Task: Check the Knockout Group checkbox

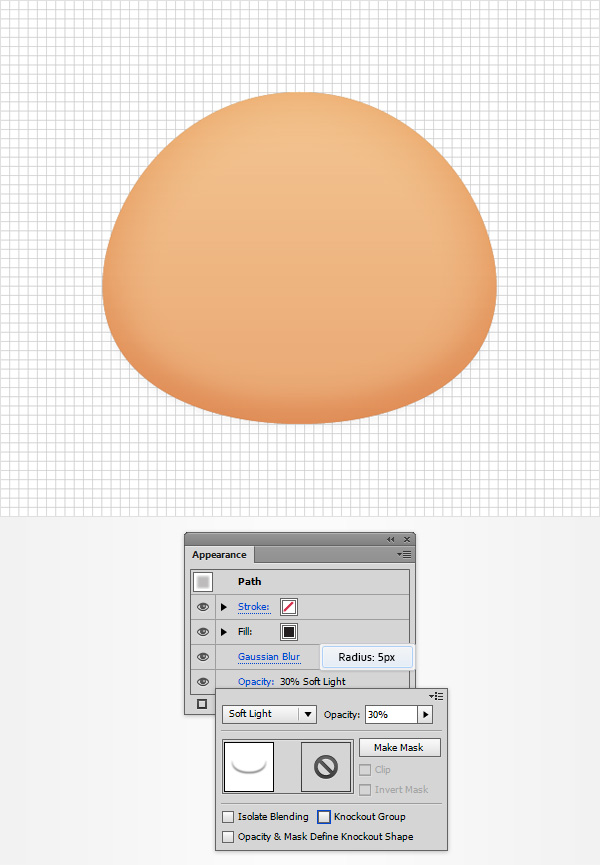Action: point(324,817)
